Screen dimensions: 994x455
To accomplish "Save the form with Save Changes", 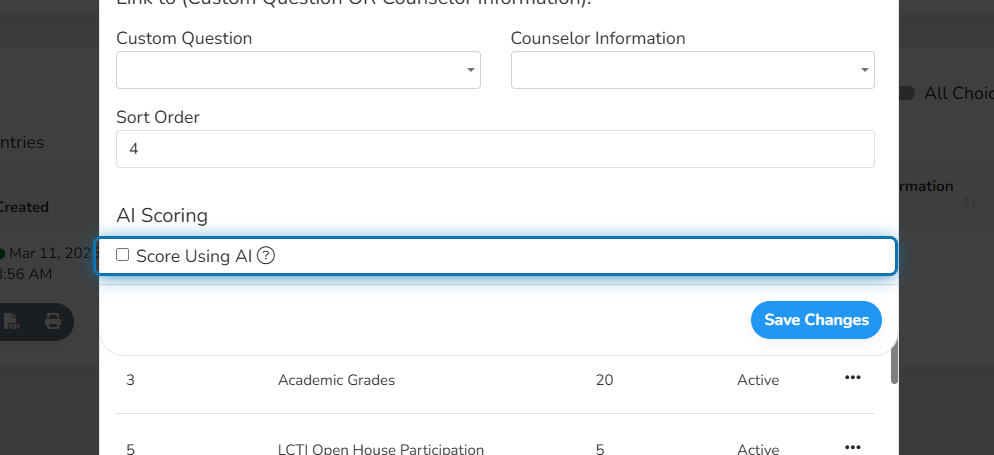I will tap(816, 320).
